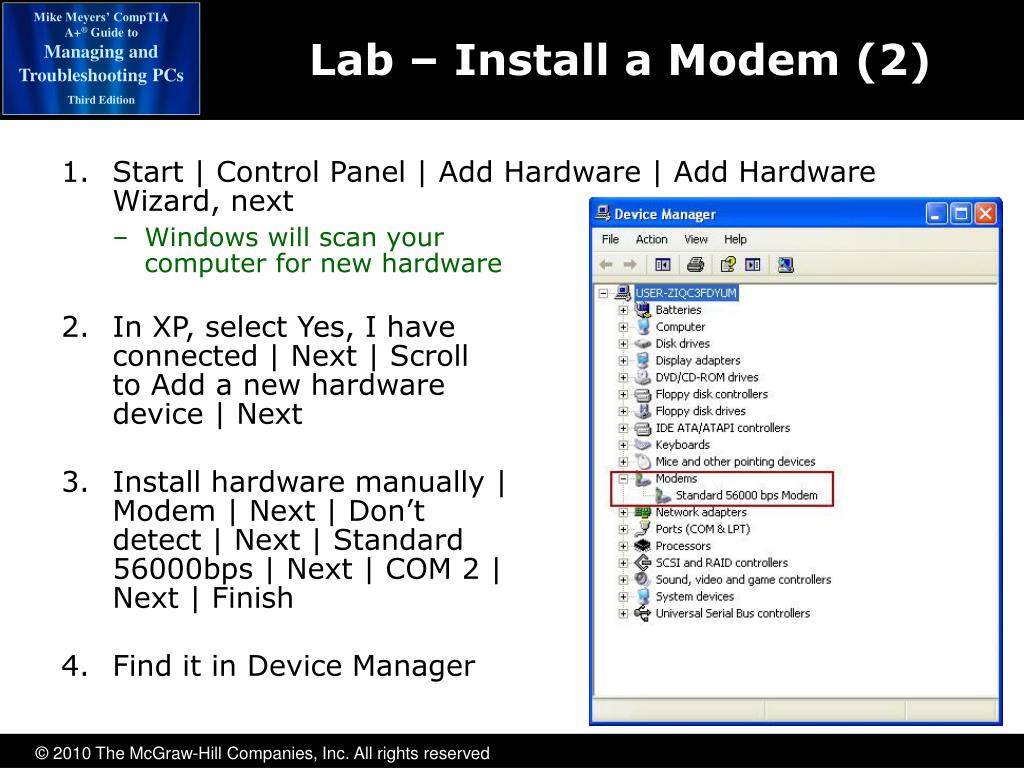Screen dimensions: 1024x768
Task: Open the File menu
Action: pos(610,239)
